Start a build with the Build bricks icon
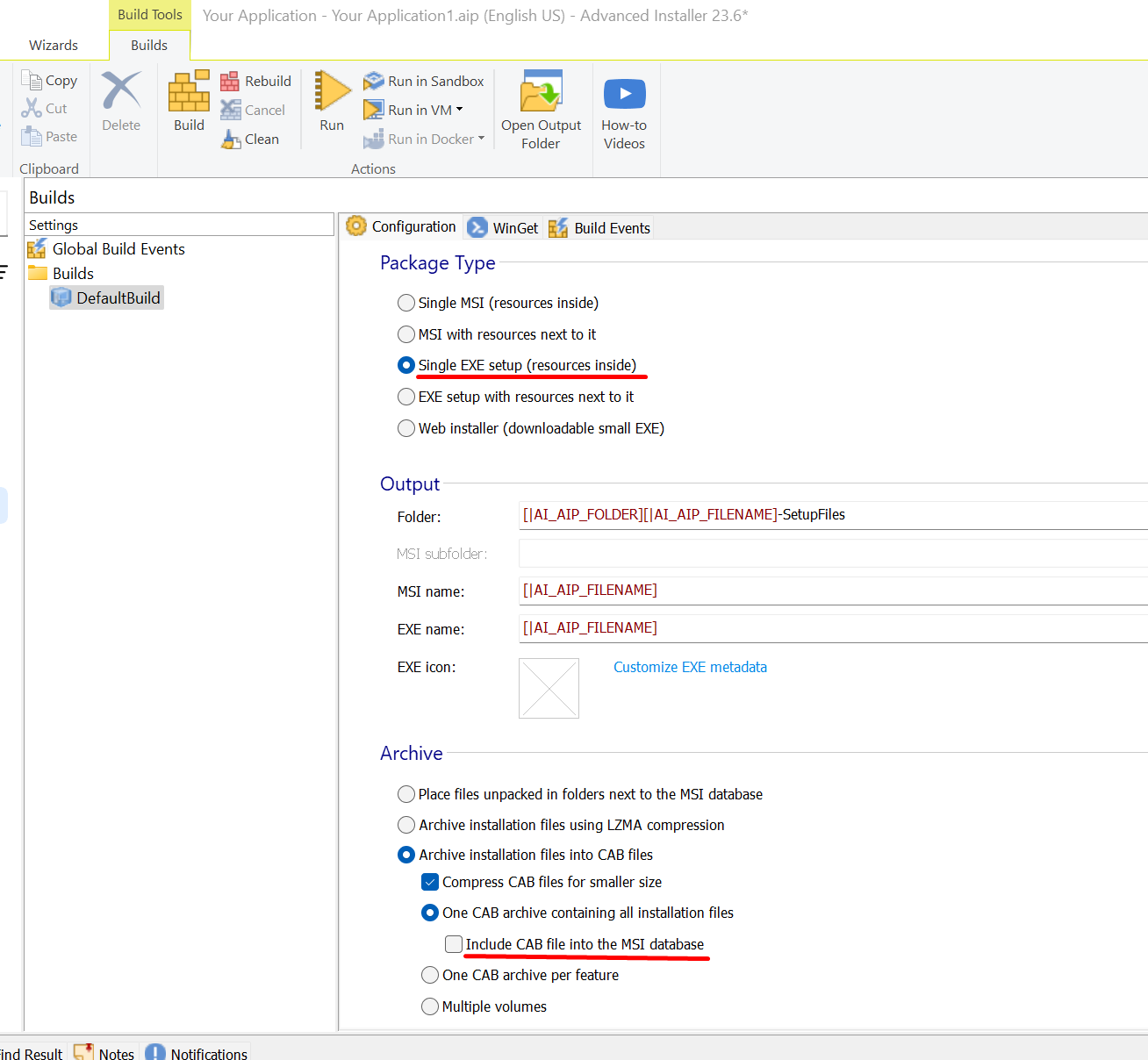The image size is (1148, 1060). coord(189,91)
